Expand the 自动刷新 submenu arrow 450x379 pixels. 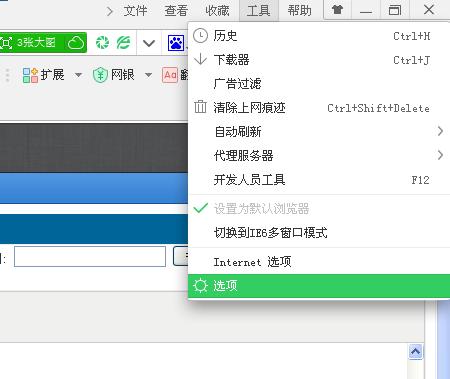pyautogui.click(x=440, y=131)
